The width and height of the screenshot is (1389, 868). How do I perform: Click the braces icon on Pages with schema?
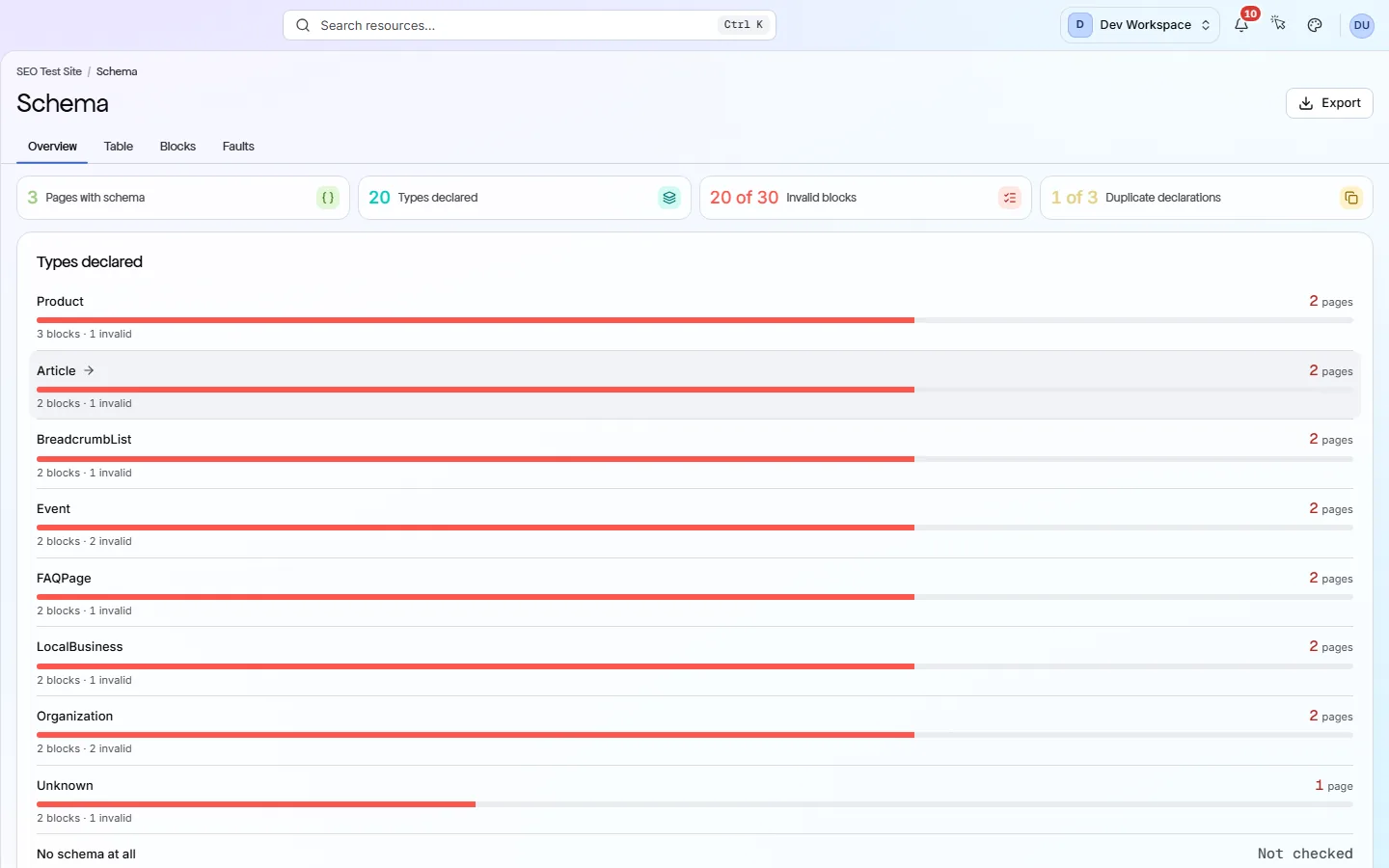(x=328, y=198)
